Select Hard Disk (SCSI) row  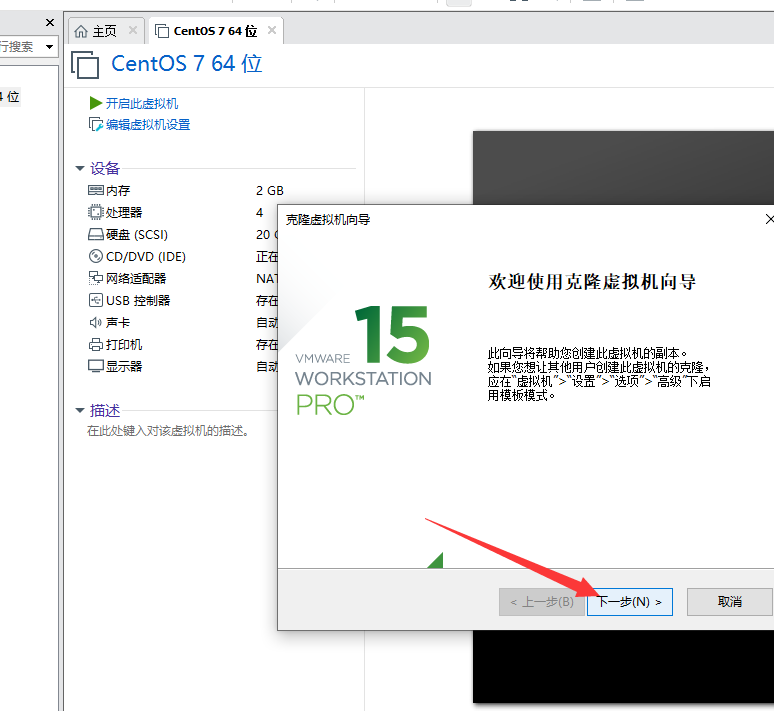click(x=183, y=235)
